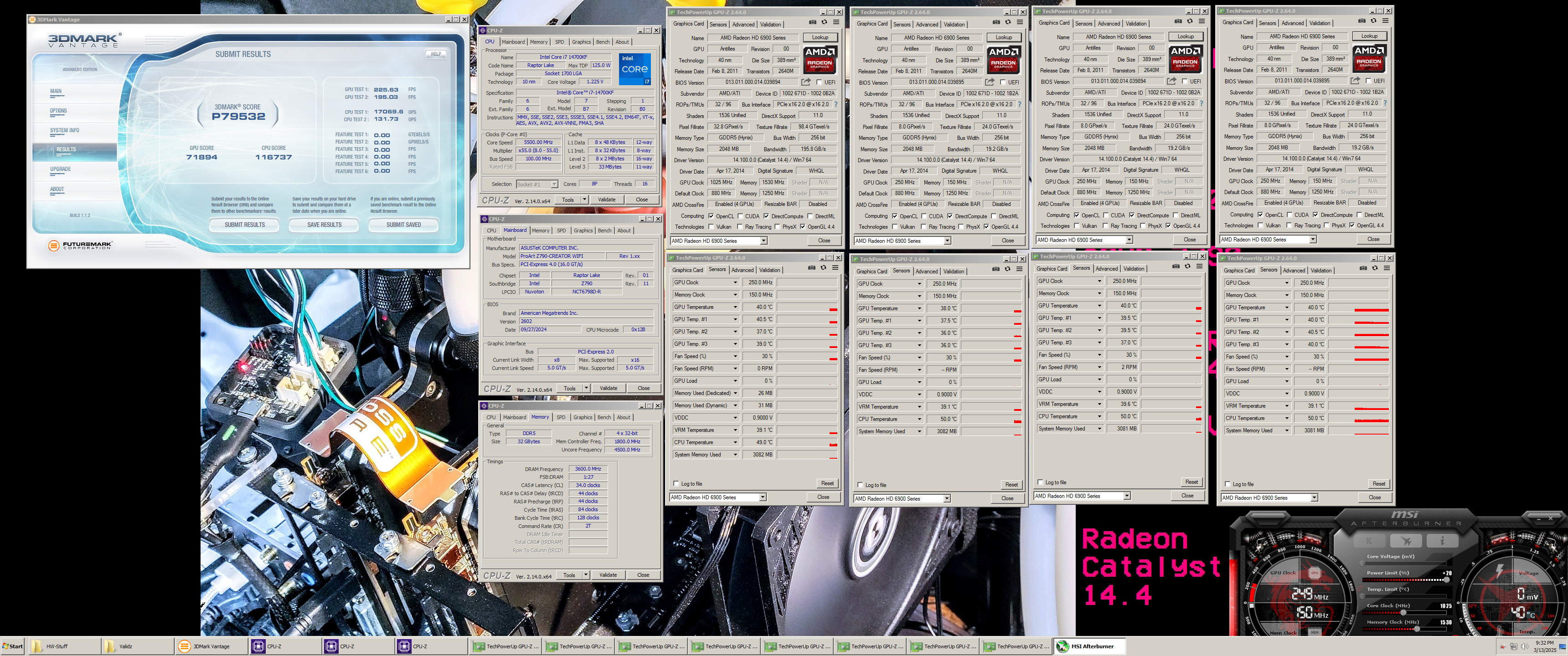Switch to Bench tab in CPU-Z Mainboard window
This screenshot has width=1568, height=656.
coord(604,231)
